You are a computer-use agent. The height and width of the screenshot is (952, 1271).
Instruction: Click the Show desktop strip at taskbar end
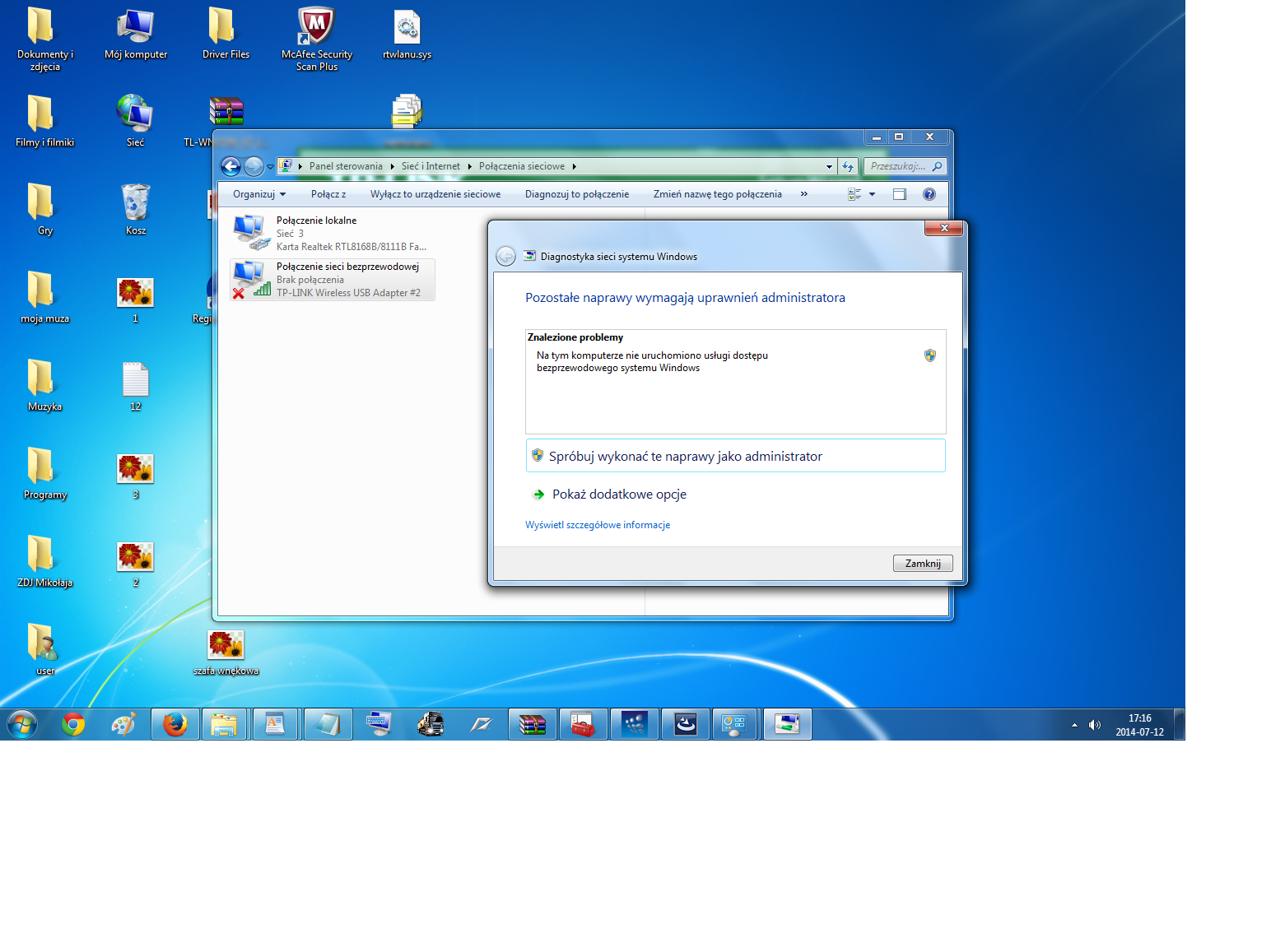[1179, 725]
